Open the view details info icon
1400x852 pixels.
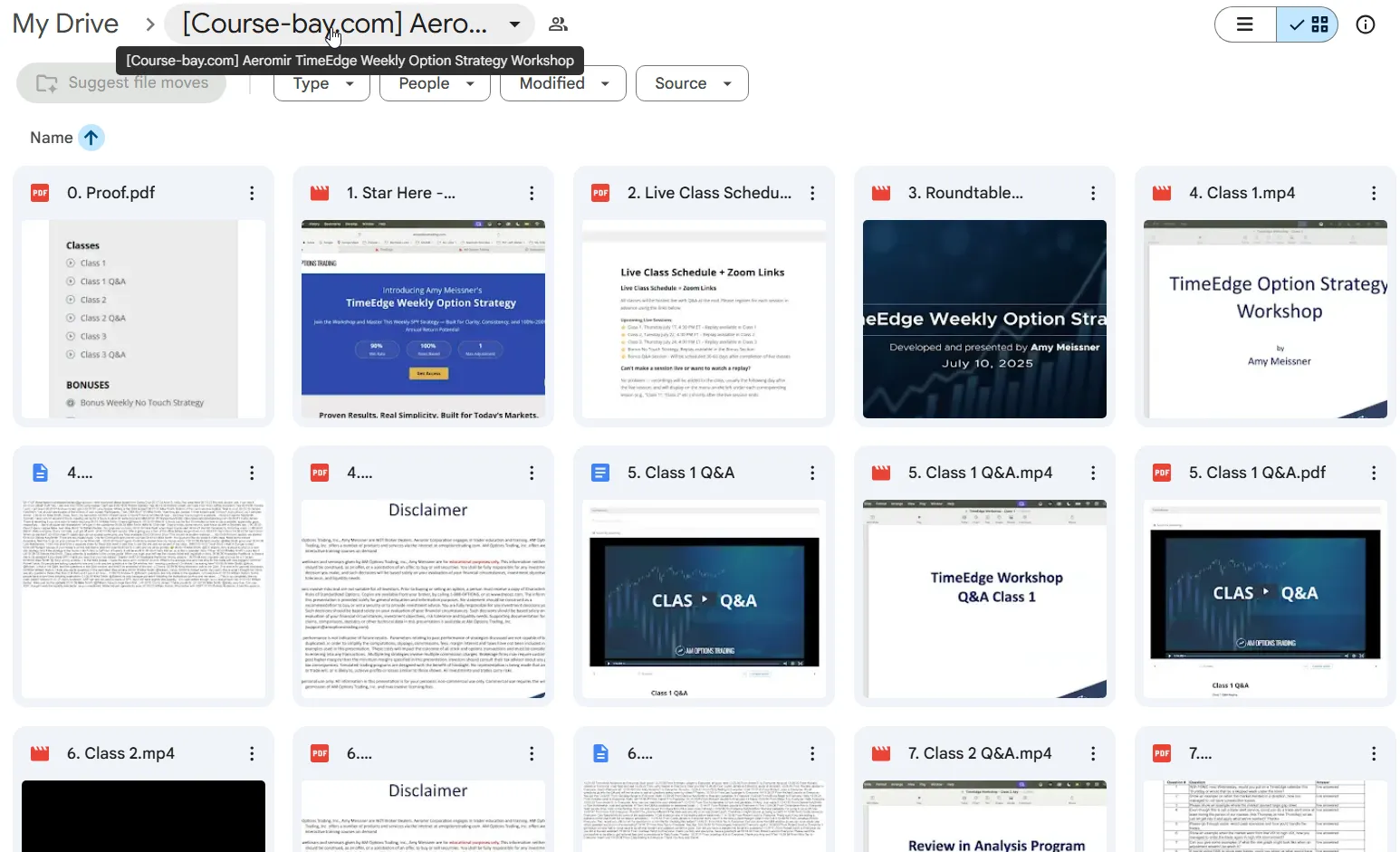pos(1366,24)
